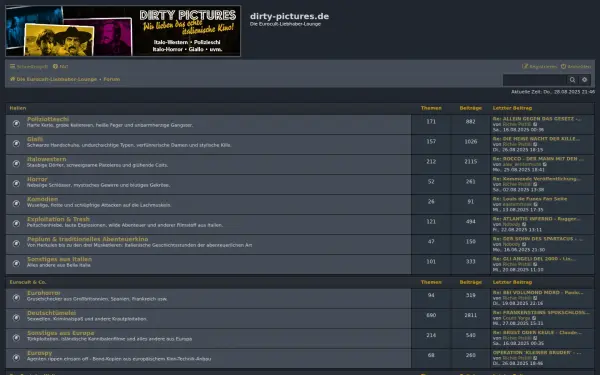View latest post icon in Deutschtümelei row

(x=534, y=318)
